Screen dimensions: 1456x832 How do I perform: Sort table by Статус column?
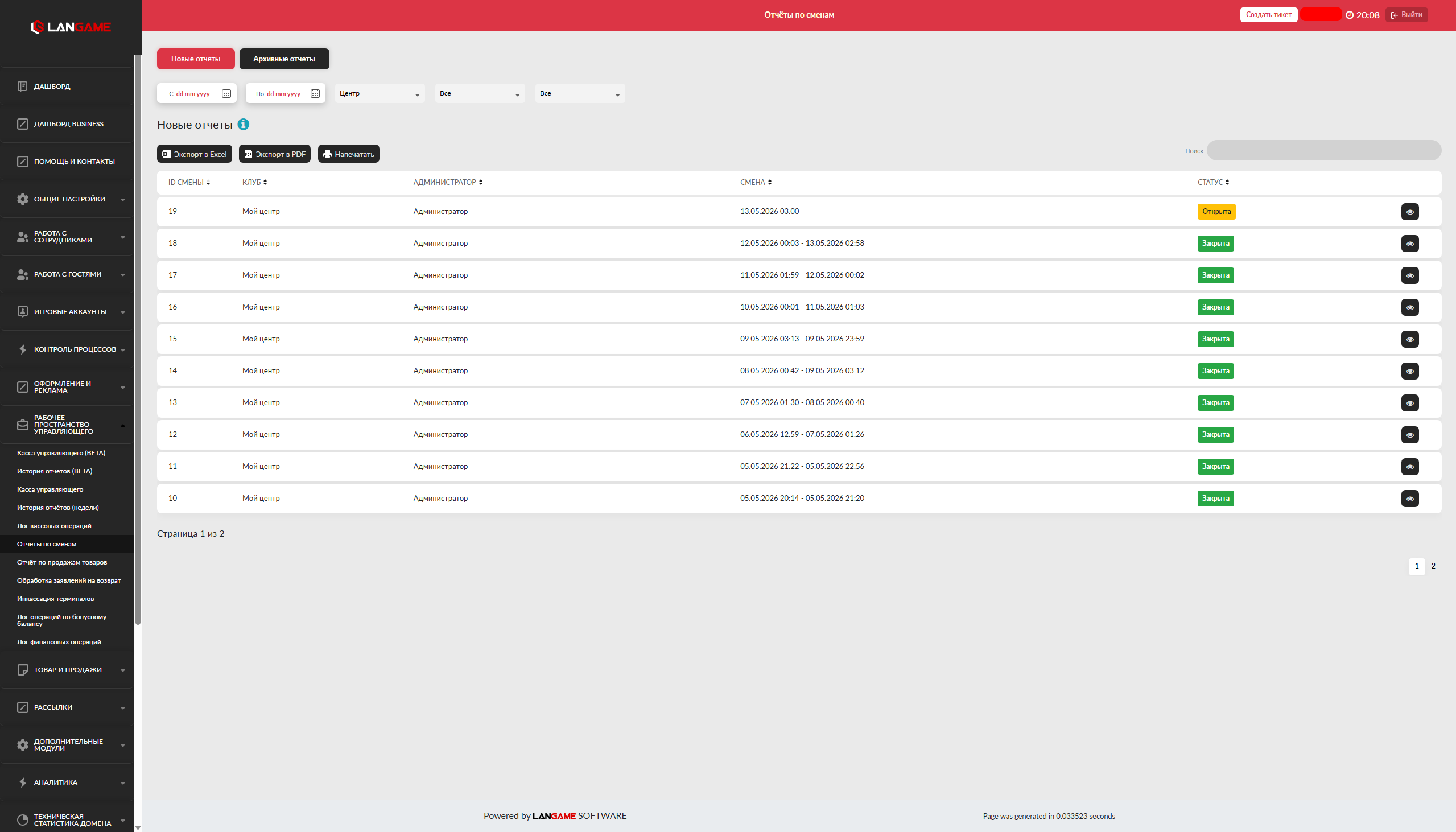(1213, 182)
